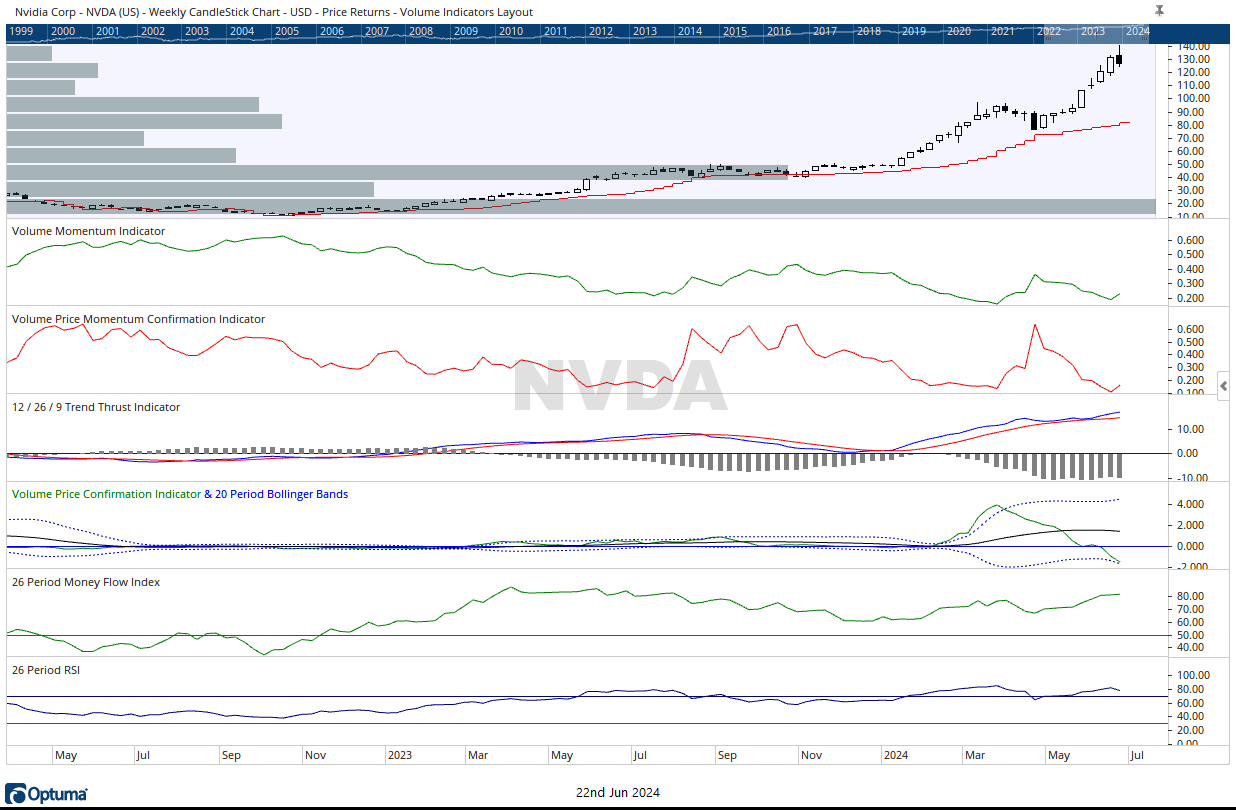1236x810 pixels.
Task: Click the left-pointing chevron beside the price scale
Action: tap(1223, 386)
